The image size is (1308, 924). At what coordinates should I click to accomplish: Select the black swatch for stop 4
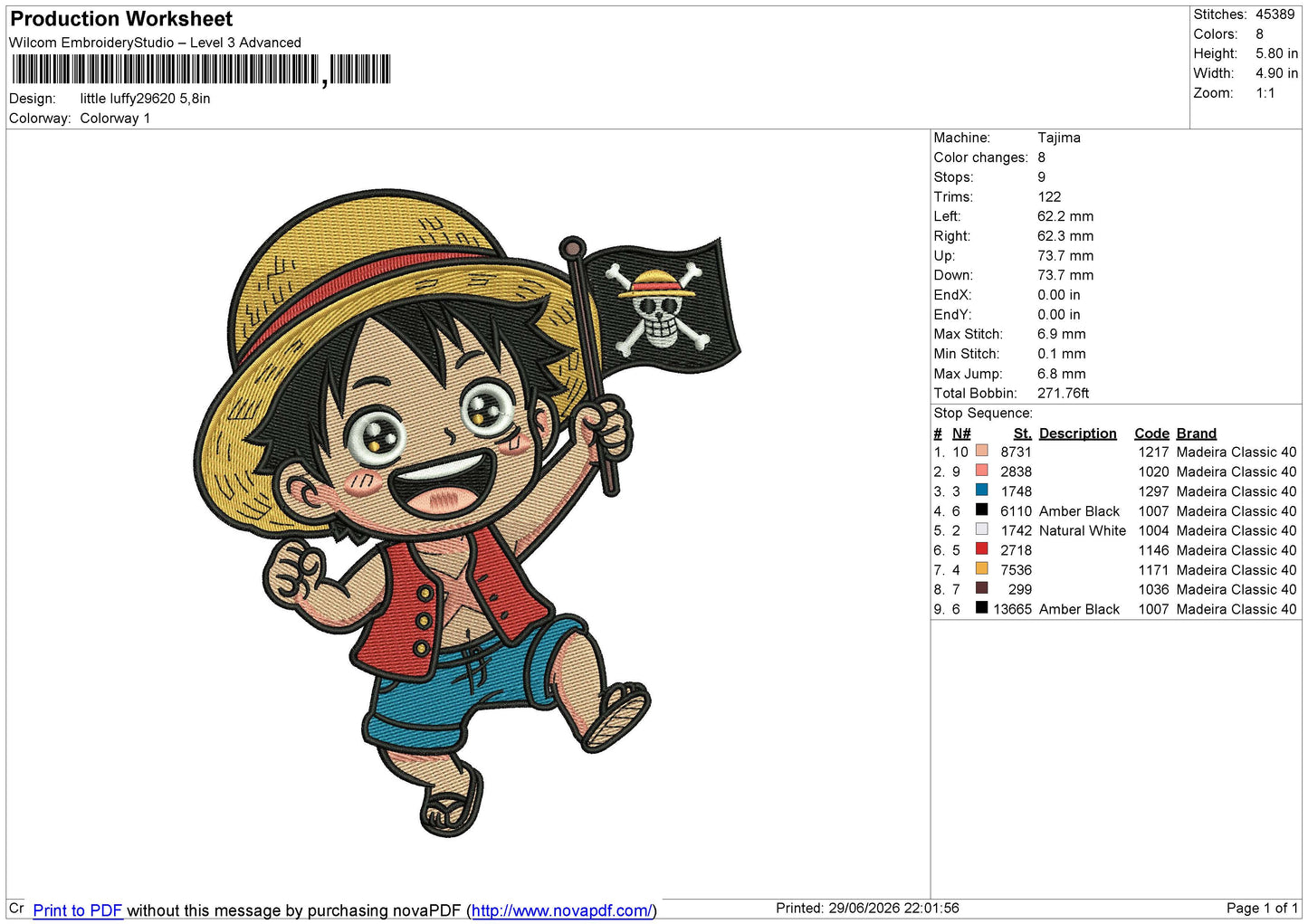[x=981, y=510]
